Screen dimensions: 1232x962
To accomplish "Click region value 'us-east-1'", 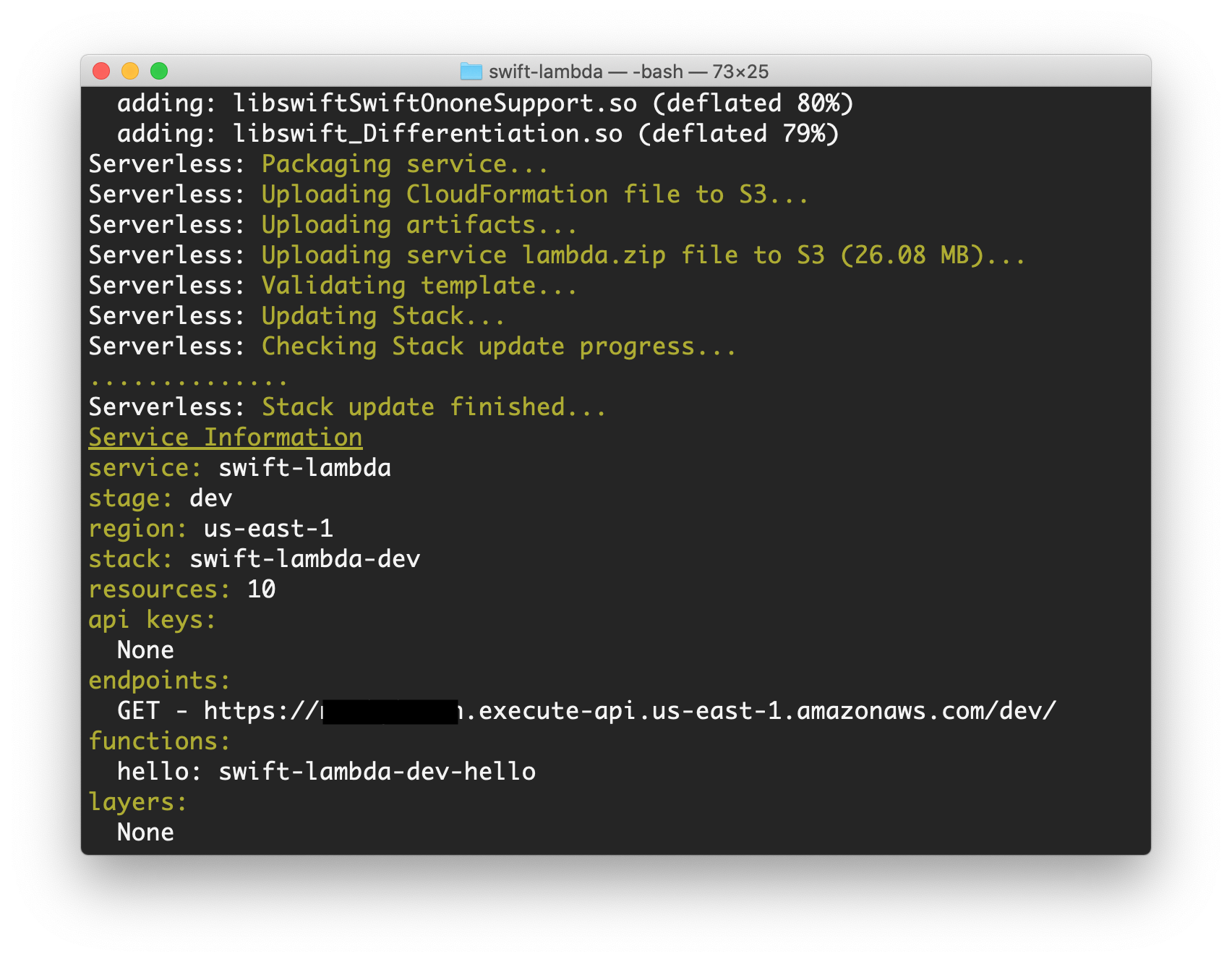I will [269, 529].
